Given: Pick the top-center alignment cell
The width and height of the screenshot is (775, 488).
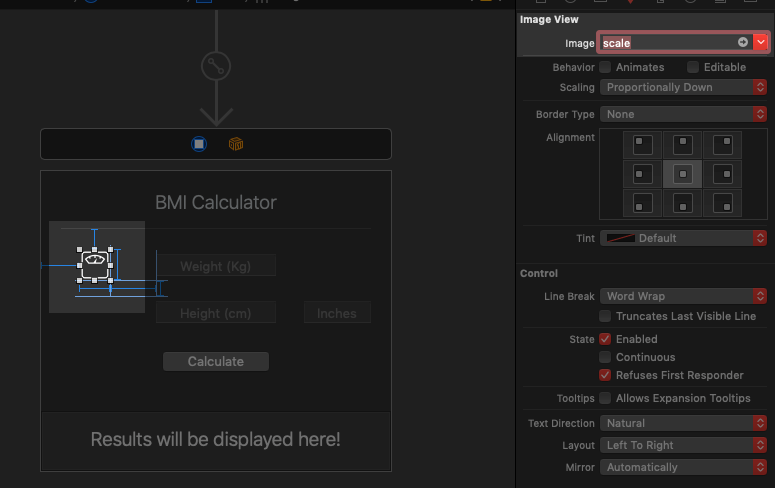Looking at the screenshot, I should pos(682,145).
